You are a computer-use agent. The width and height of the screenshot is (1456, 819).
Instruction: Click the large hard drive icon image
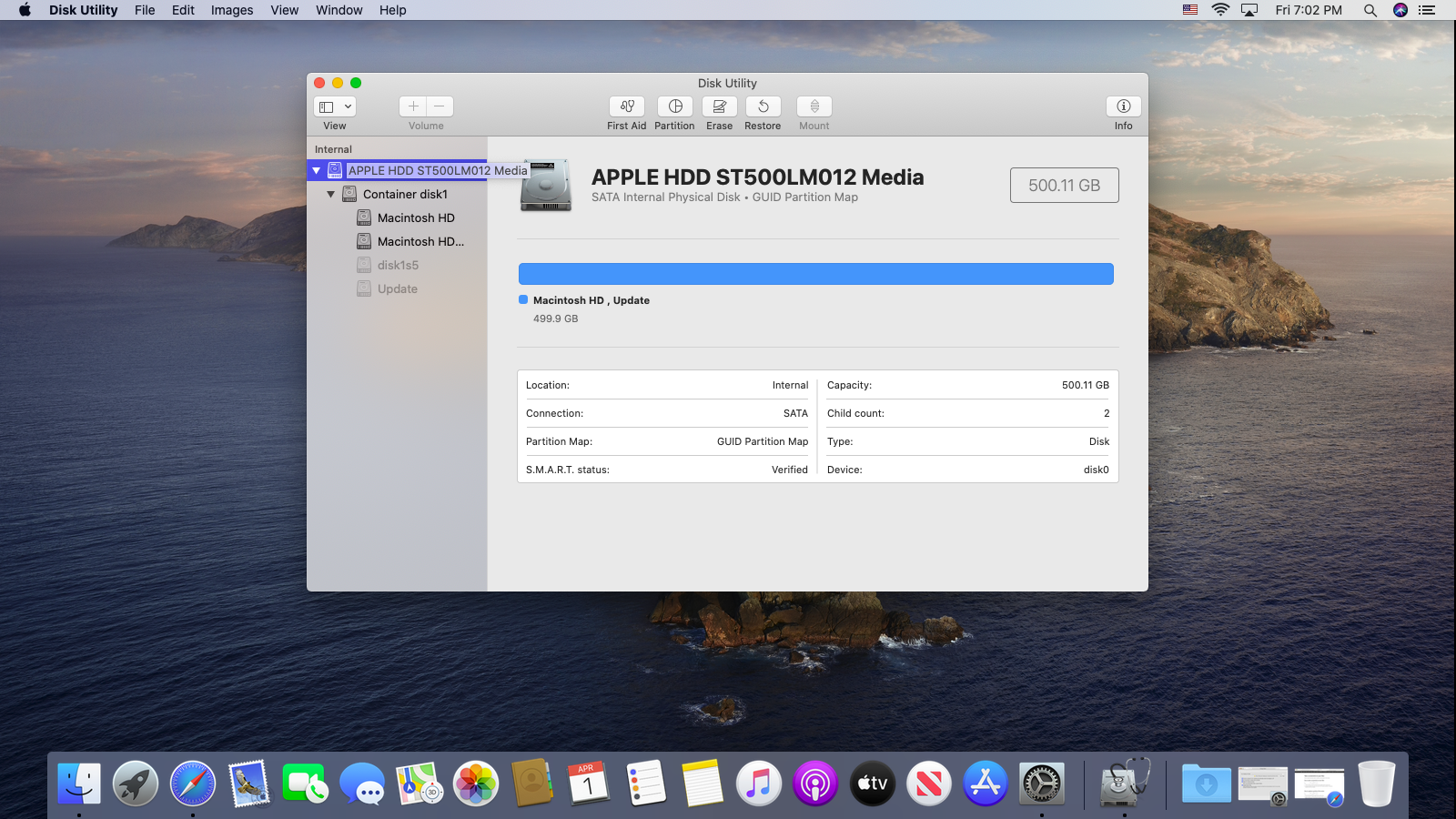pos(546,186)
